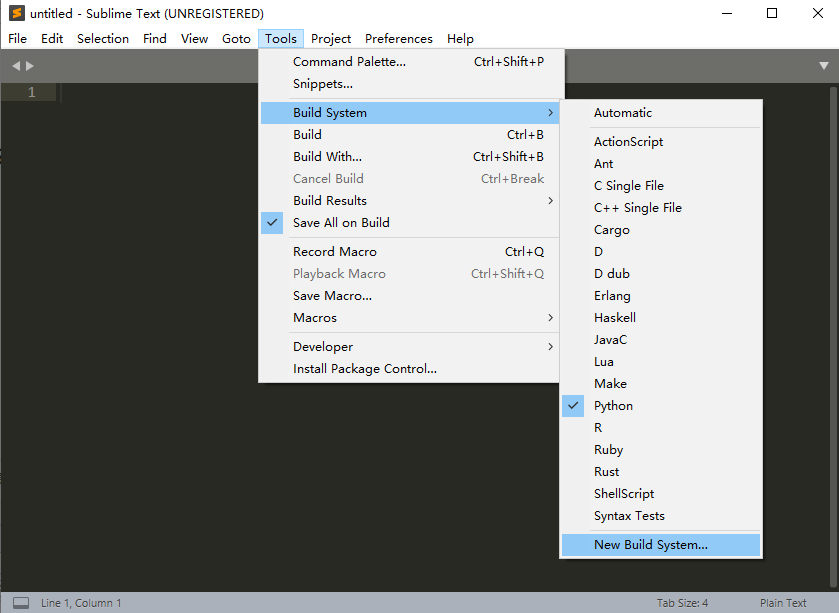This screenshot has height=613, width=839.
Task: Select ActionScript build system
Action: (x=661, y=142)
